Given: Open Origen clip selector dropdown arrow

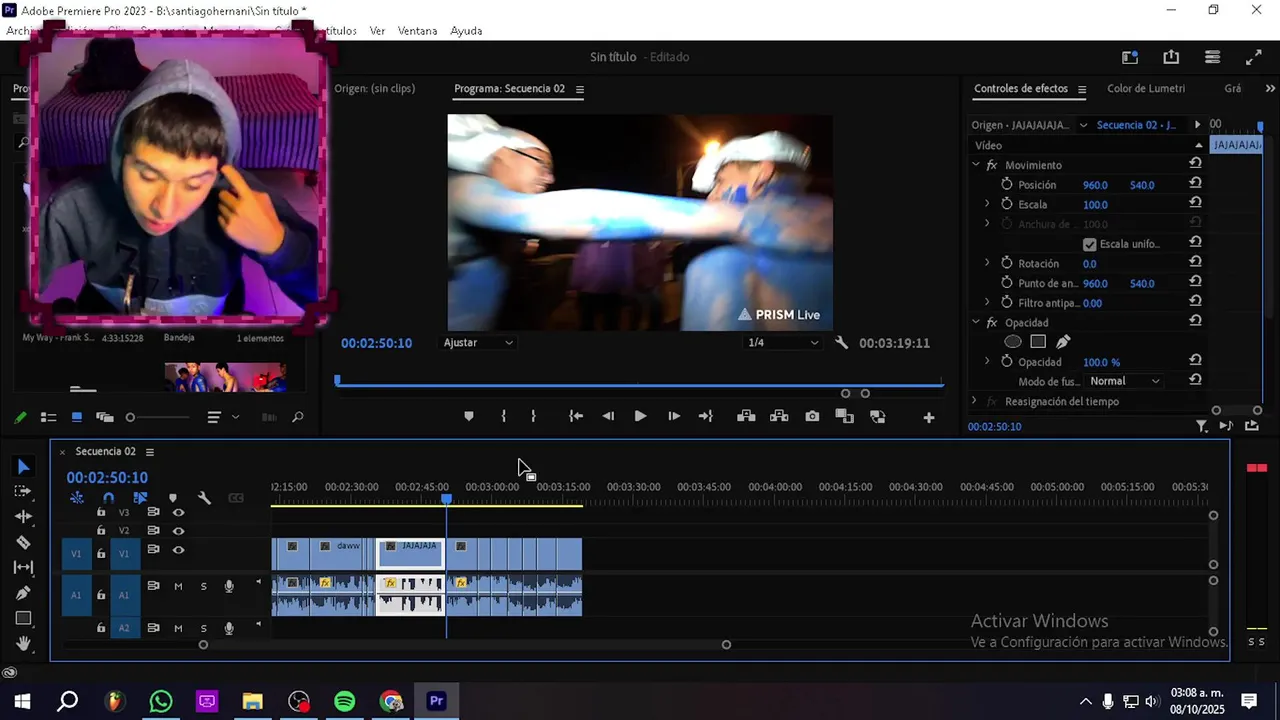Looking at the screenshot, I should [x=1083, y=125].
